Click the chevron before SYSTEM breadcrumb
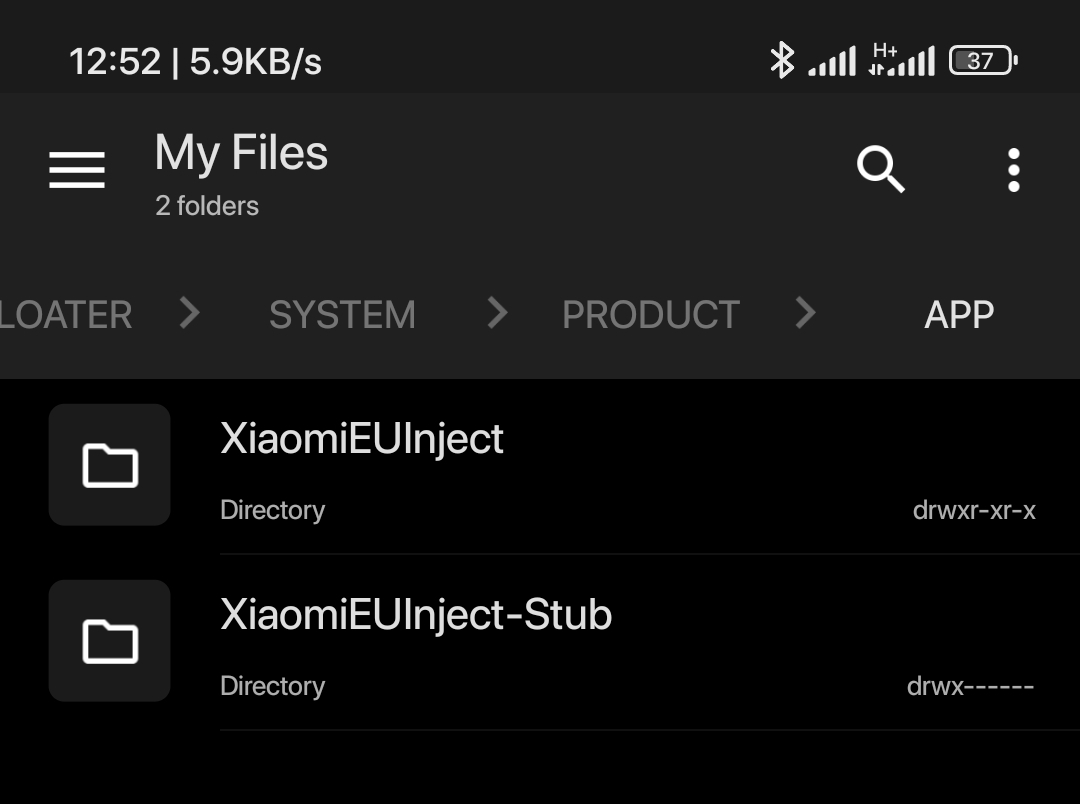 click(189, 313)
